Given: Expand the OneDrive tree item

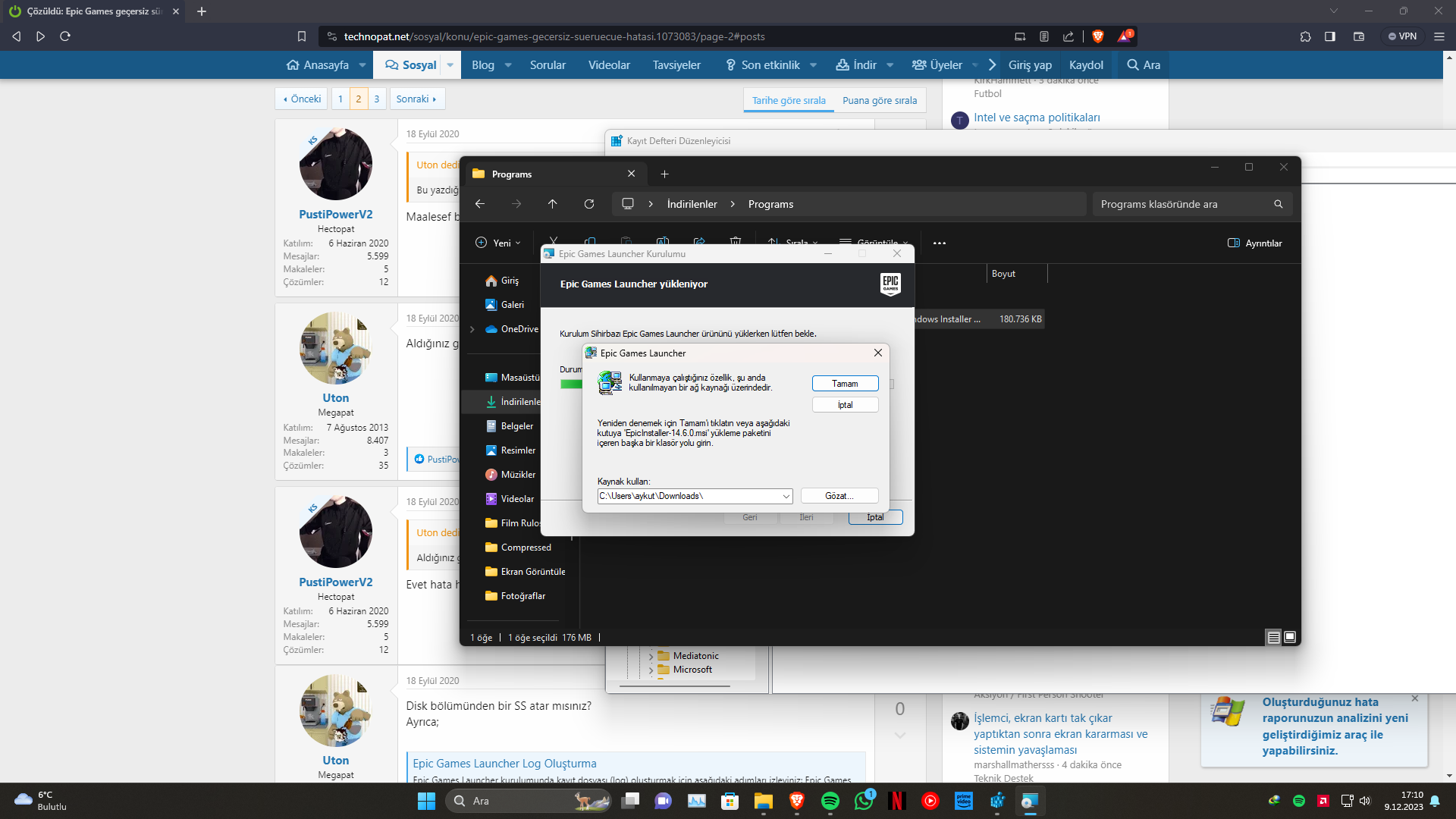Looking at the screenshot, I should pos(472,329).
